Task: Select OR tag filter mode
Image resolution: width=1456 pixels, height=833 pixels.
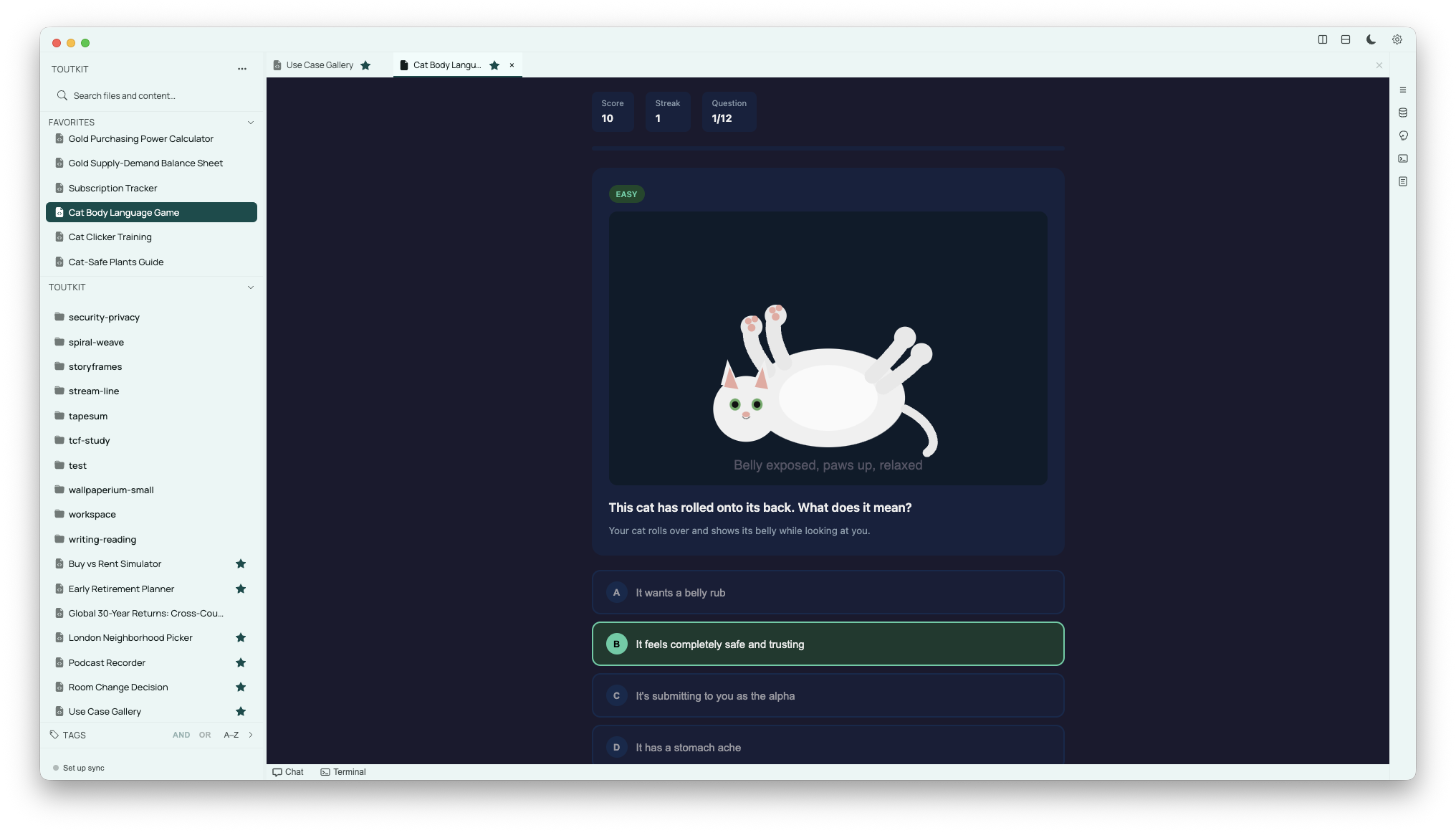Action: pyautogui.click(x=205, y=735)
